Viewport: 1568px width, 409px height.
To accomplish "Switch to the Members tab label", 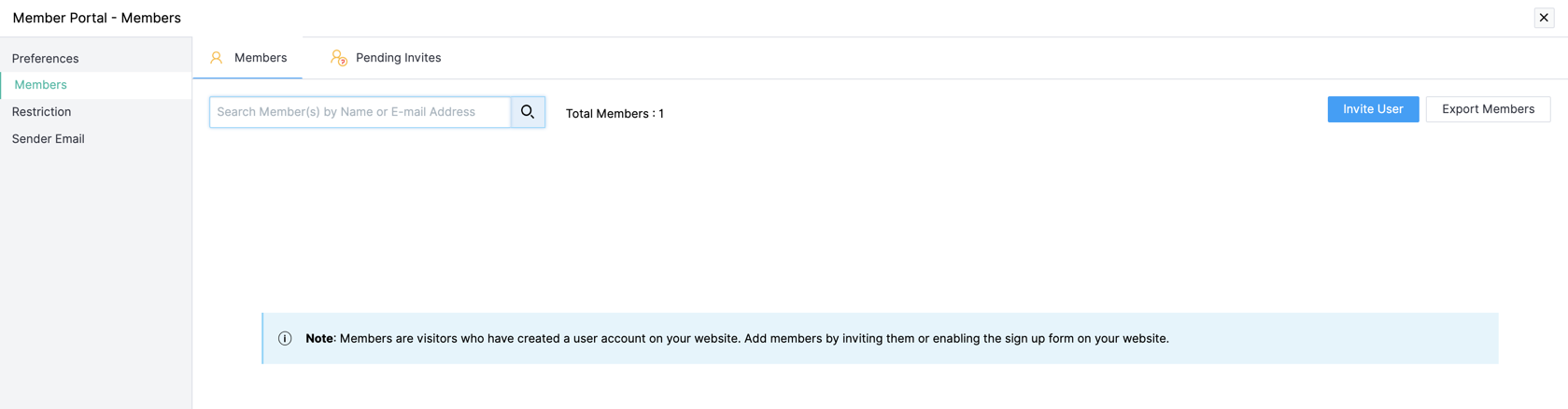I will [261, 58].
